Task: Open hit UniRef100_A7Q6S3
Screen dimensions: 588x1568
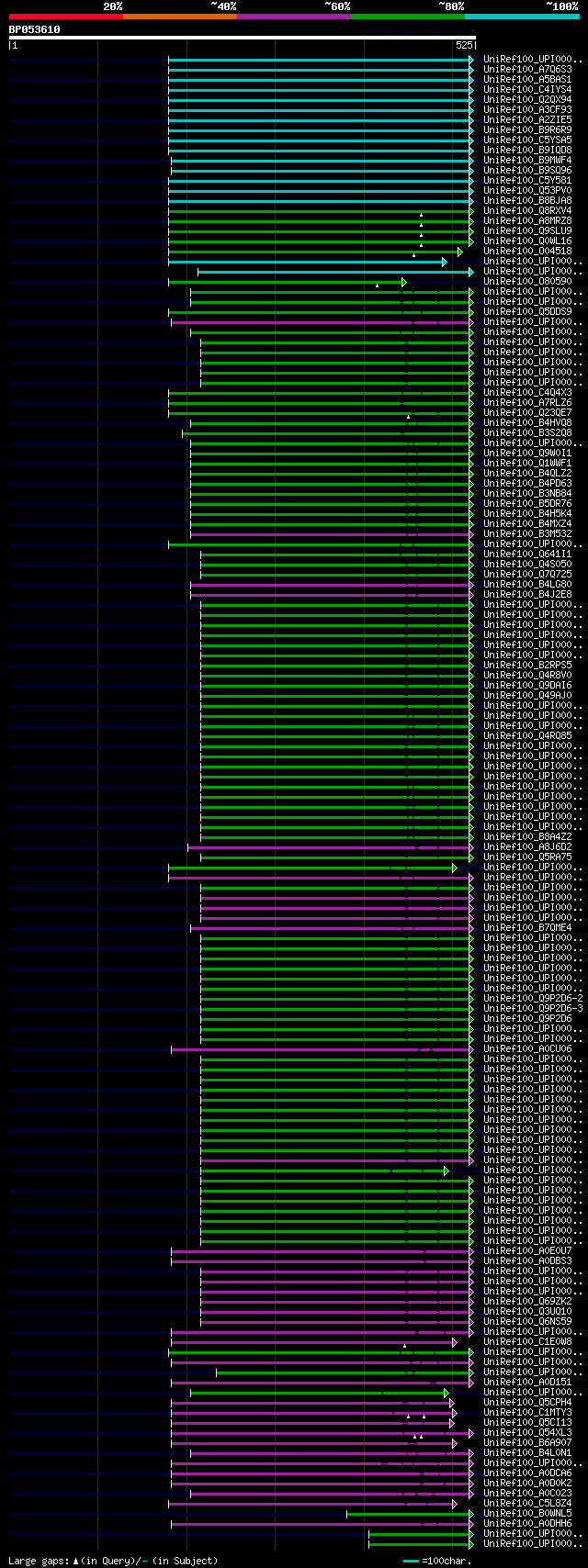Action: (527, 69)
